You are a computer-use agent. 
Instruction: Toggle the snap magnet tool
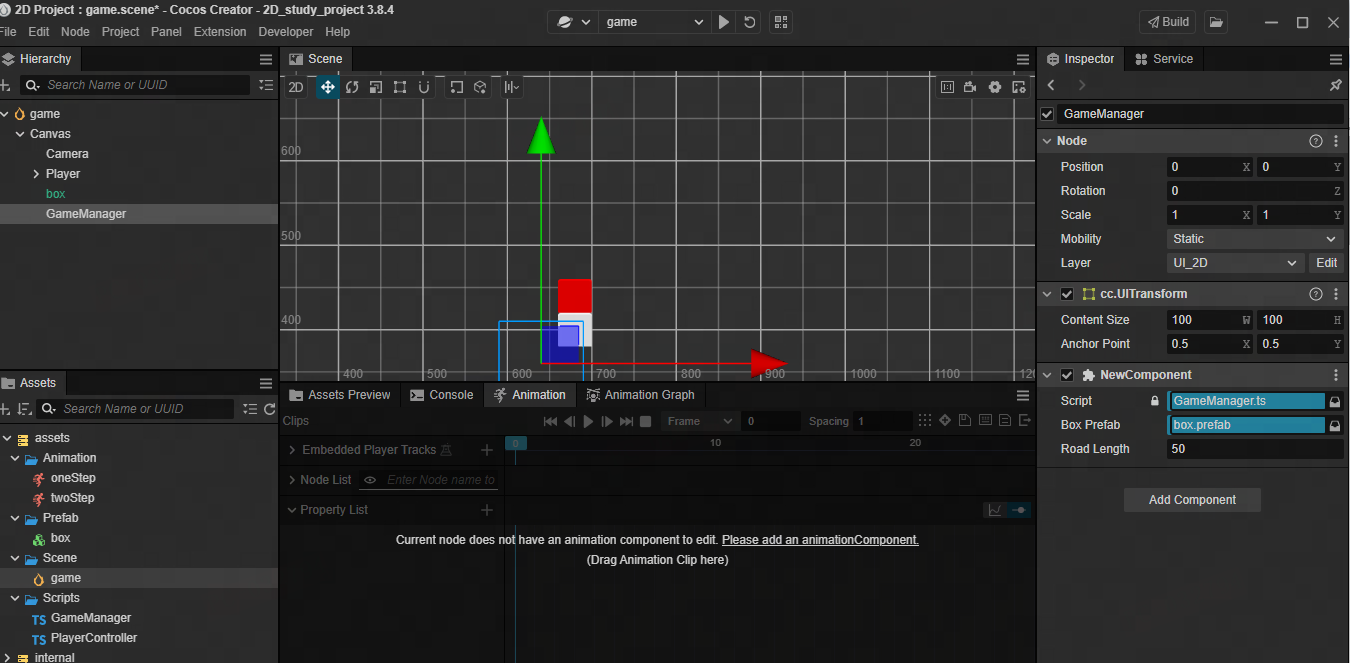click(x=424, y=87)
